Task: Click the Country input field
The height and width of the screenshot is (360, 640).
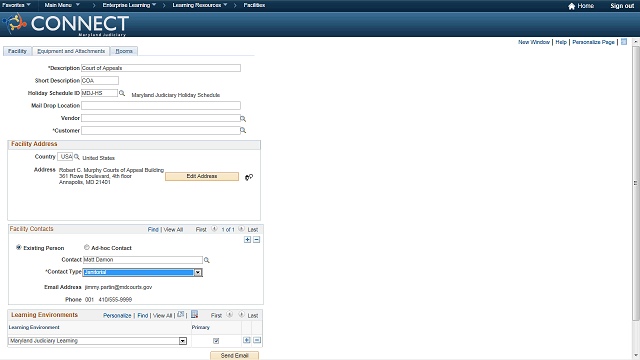Action: point(65,157)
